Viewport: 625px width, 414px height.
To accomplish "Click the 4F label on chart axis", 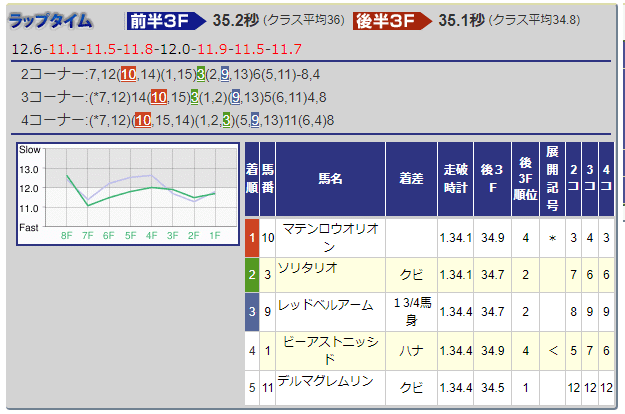I will 151,236.
